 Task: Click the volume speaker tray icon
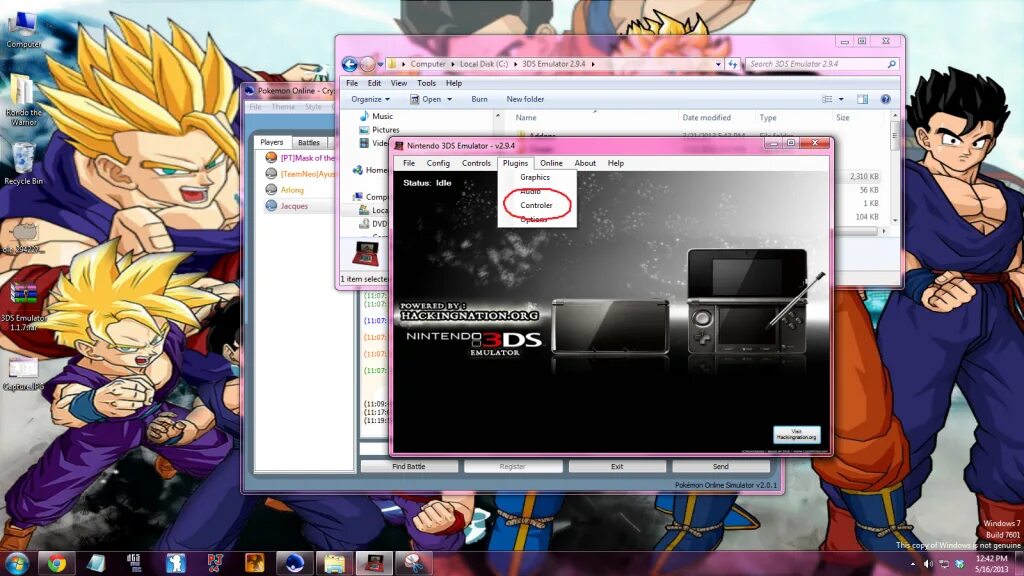(x=928, y=564)
